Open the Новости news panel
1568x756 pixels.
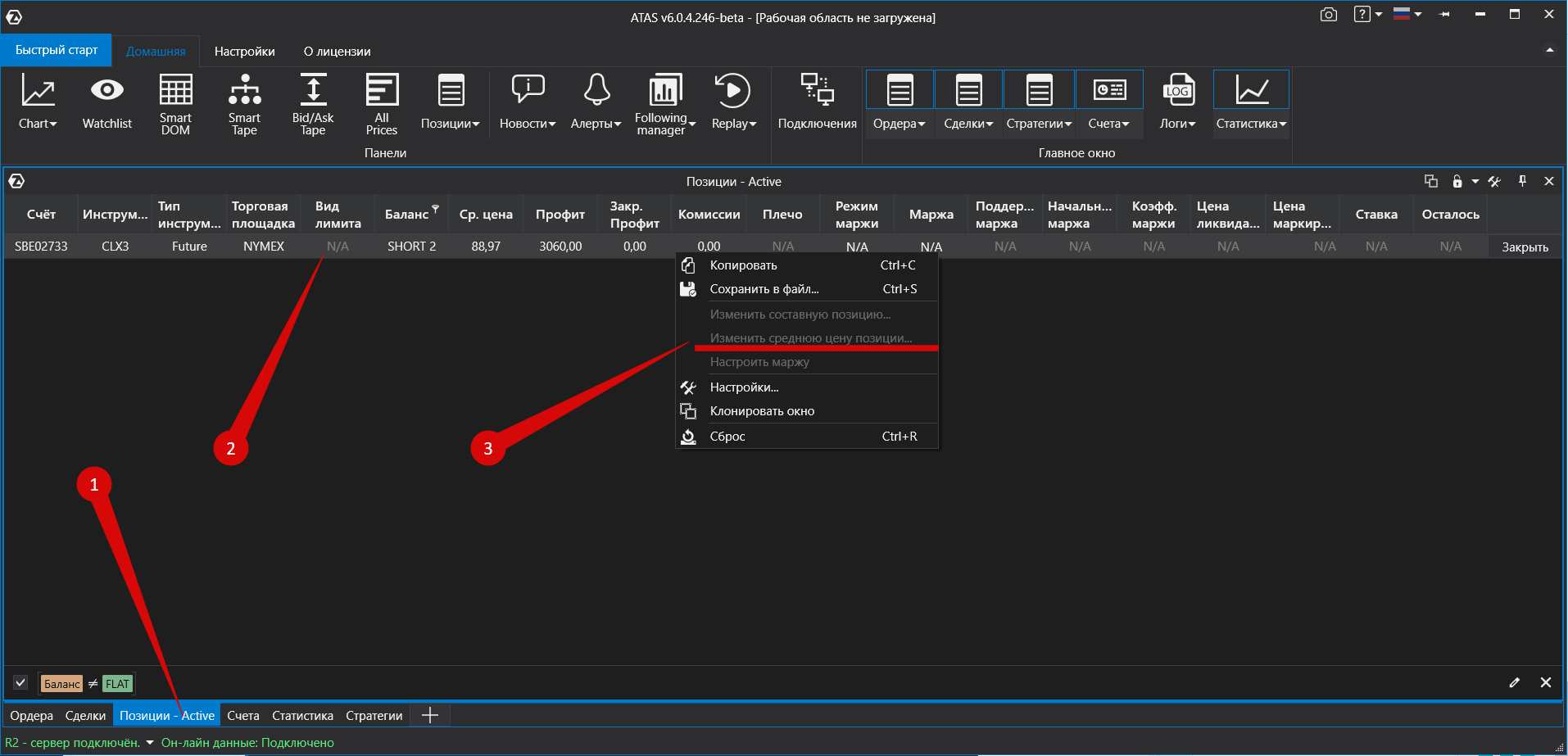pyautogui.click(x=528, y=102)
